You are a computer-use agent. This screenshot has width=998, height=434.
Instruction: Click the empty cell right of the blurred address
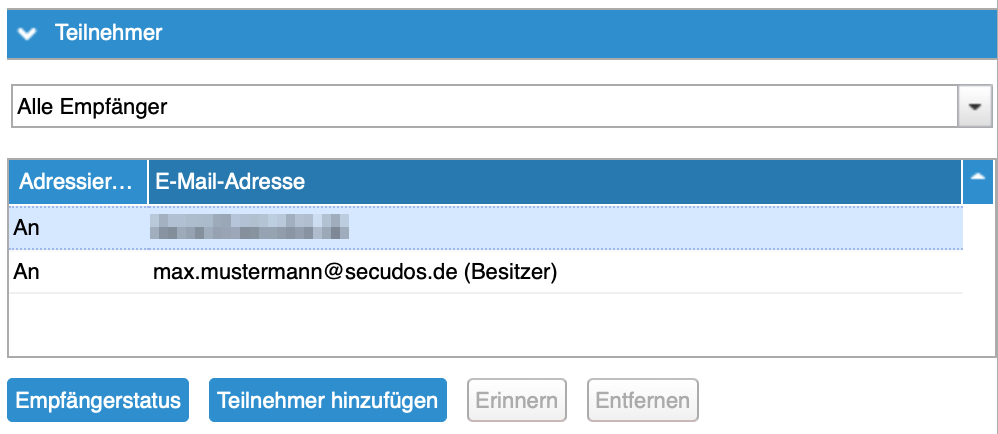(650, 227)
